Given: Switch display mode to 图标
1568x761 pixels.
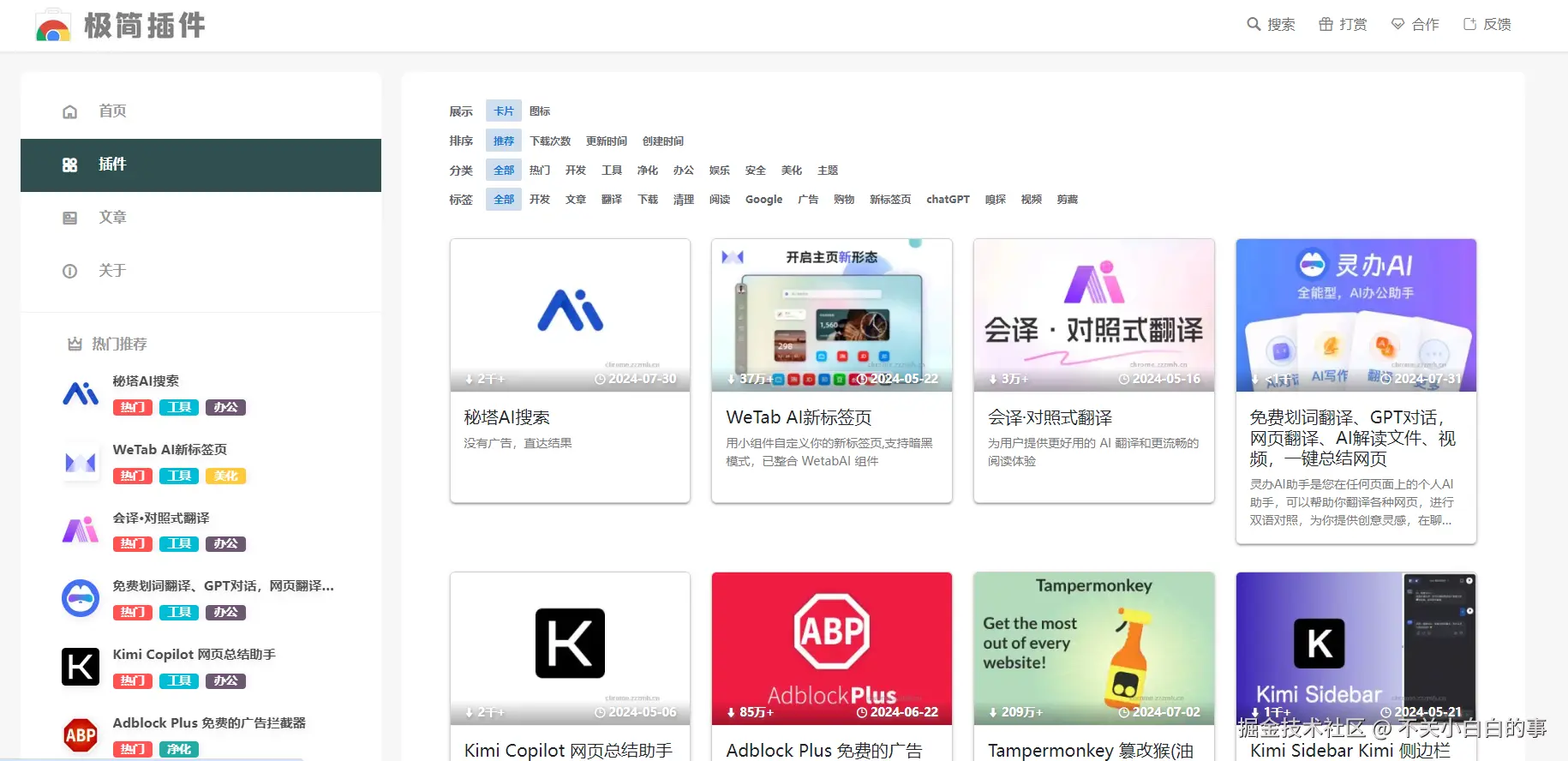Looking at the screenshot, I should [540, 111].
